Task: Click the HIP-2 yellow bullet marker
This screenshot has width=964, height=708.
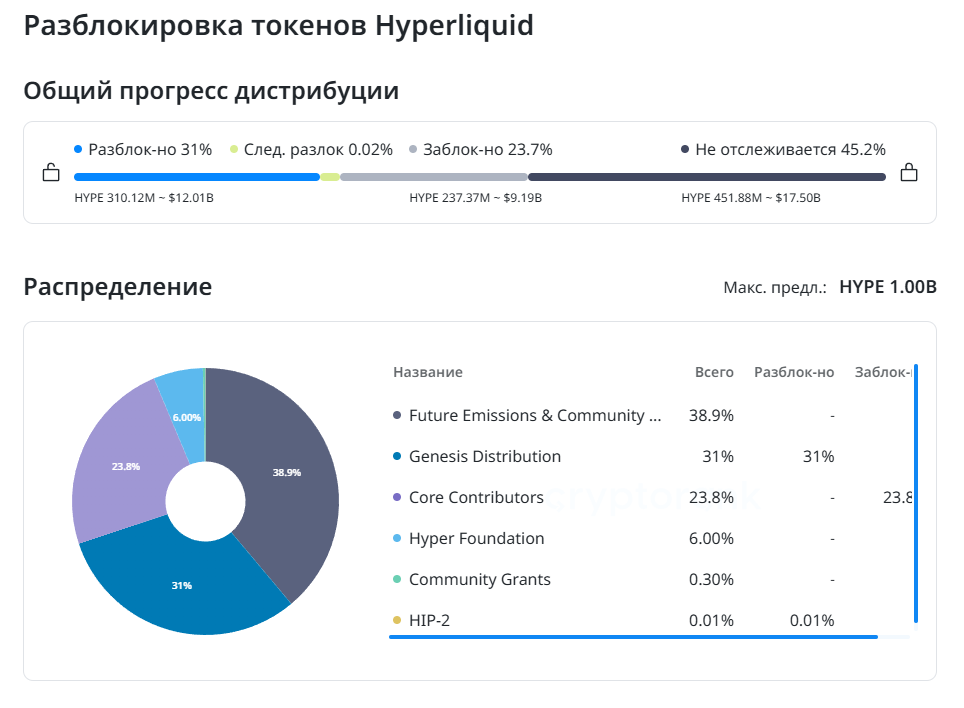Action: tap(398, 621)
